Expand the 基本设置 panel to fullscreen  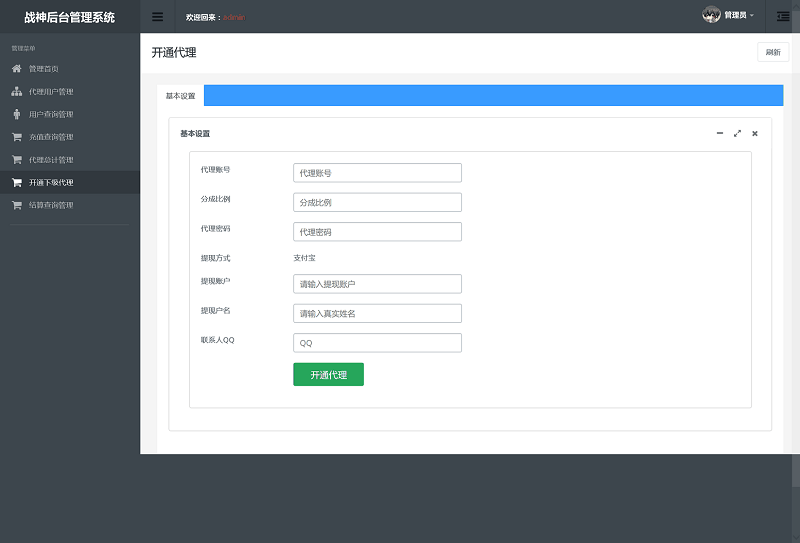(x=737, y=133)
